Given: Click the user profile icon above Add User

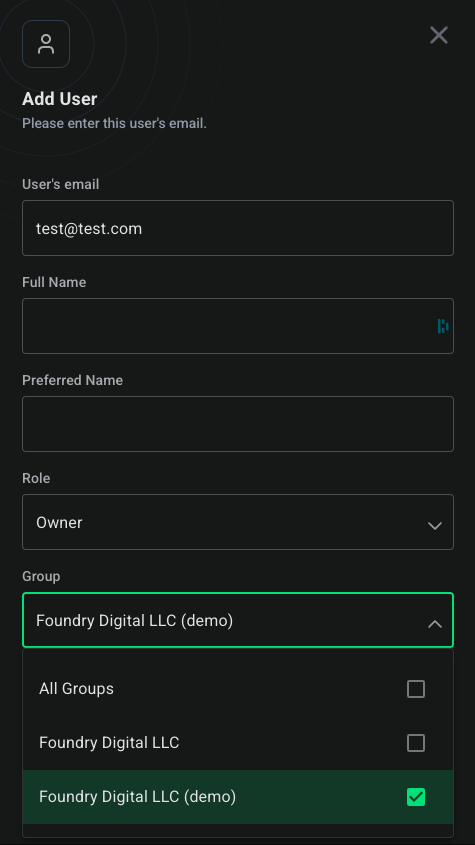Looking at the screenshot, I should (x=46, y=44).
